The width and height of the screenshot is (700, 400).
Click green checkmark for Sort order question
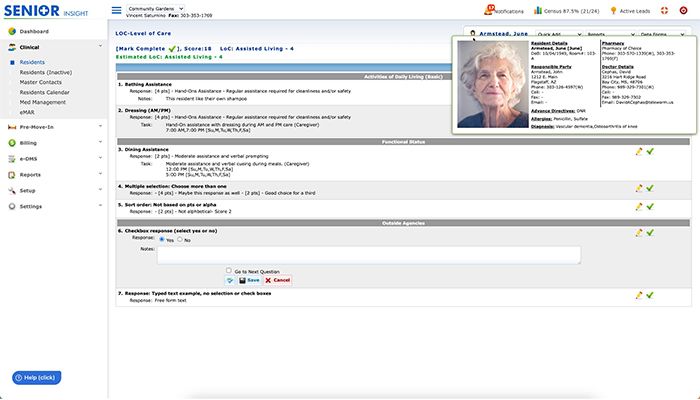coord(650,207)
